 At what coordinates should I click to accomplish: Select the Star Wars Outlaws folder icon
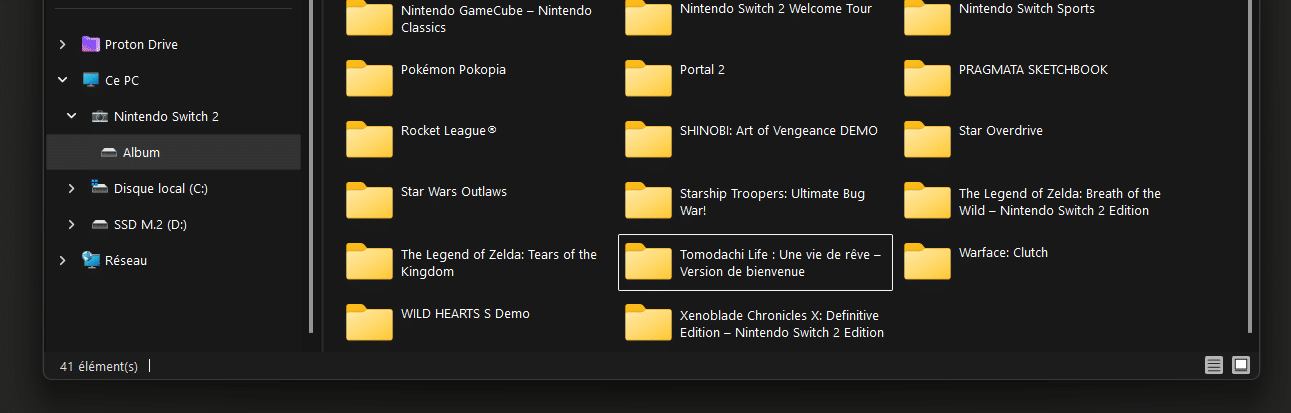369,200
